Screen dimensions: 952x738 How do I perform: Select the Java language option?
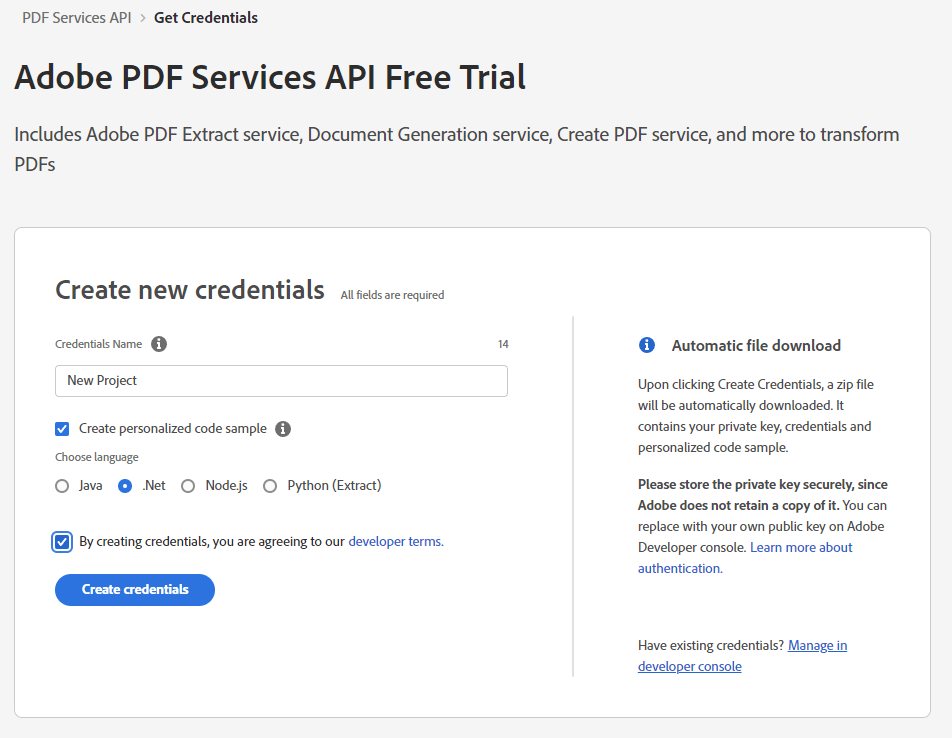[x=62, y=486]
